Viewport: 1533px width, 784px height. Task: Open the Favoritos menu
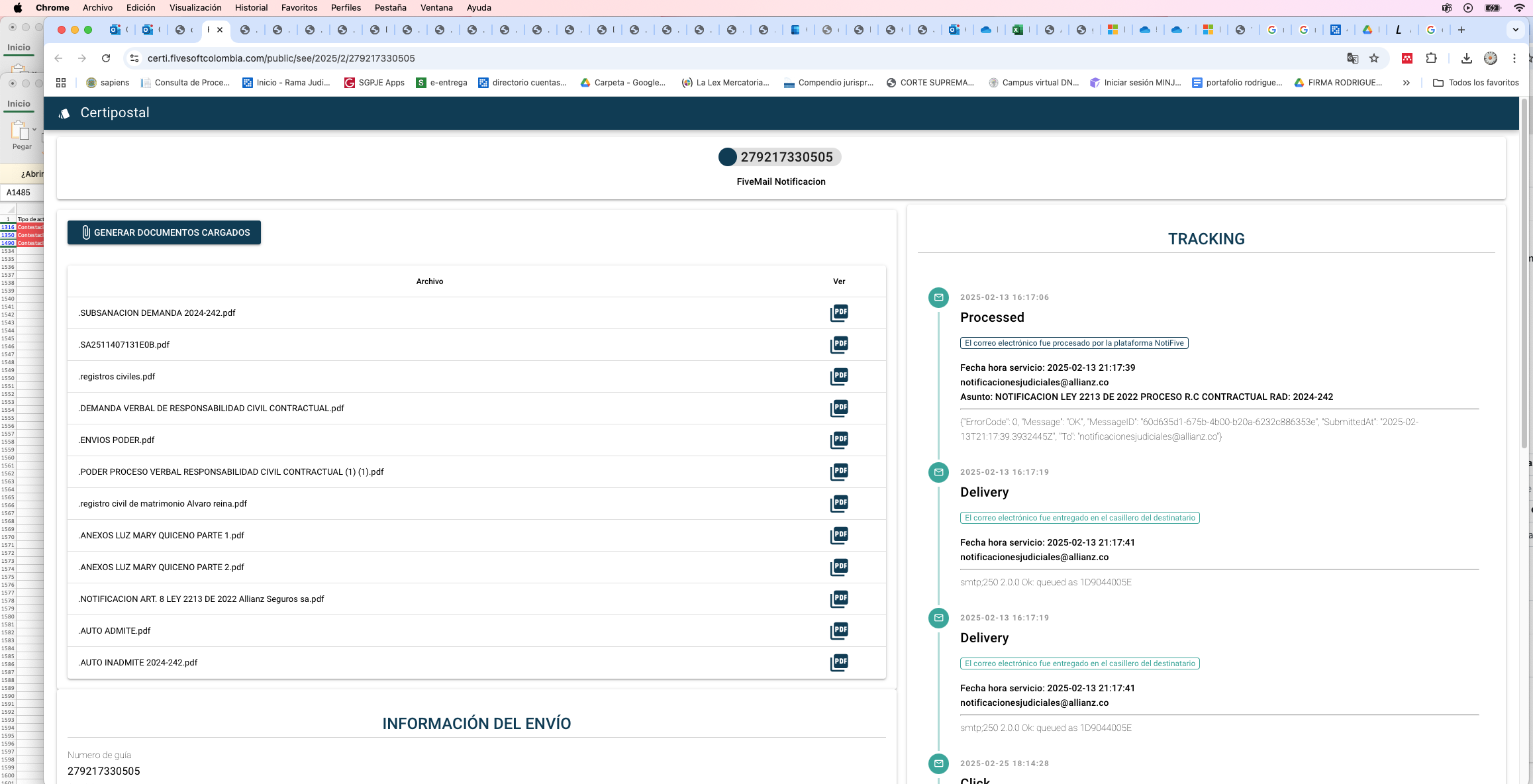click(x=299, y=7)
